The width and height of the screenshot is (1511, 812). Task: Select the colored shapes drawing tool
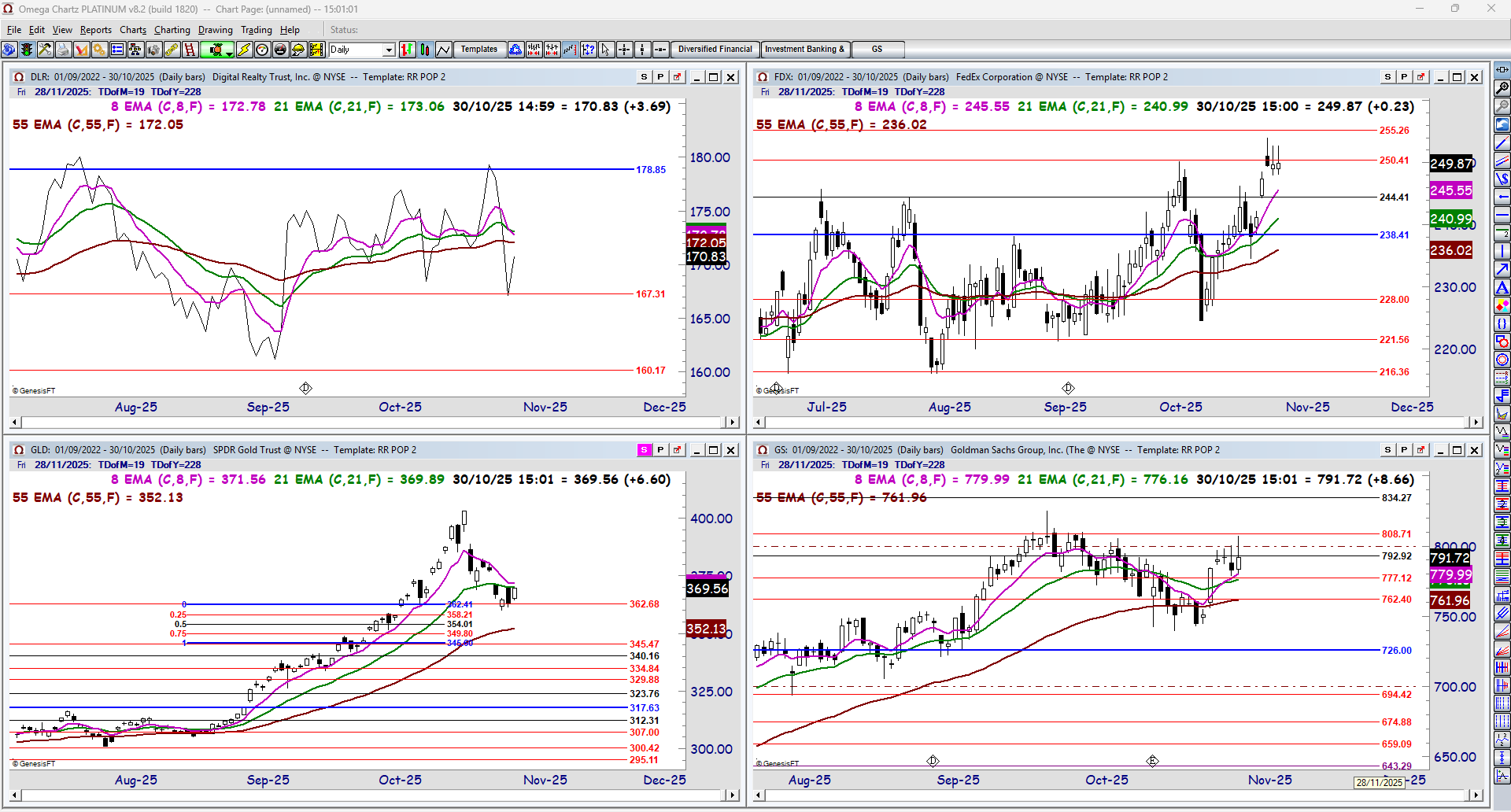pyautogui.click(x=1502, y=305)
